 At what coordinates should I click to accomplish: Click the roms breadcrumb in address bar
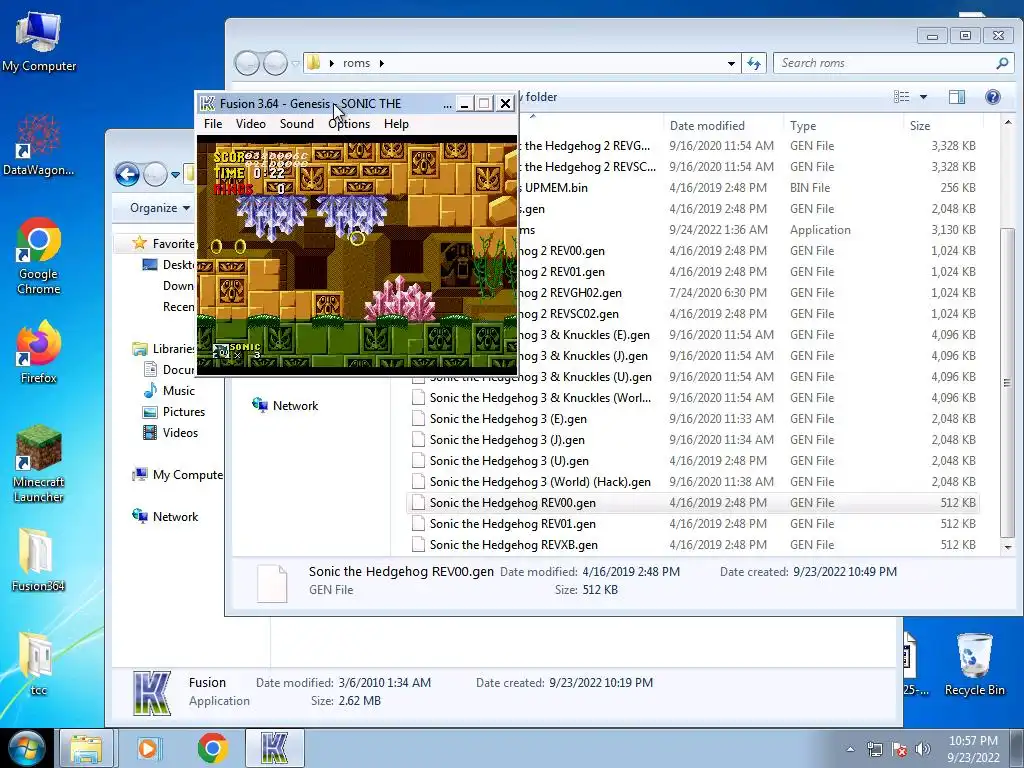357,63
